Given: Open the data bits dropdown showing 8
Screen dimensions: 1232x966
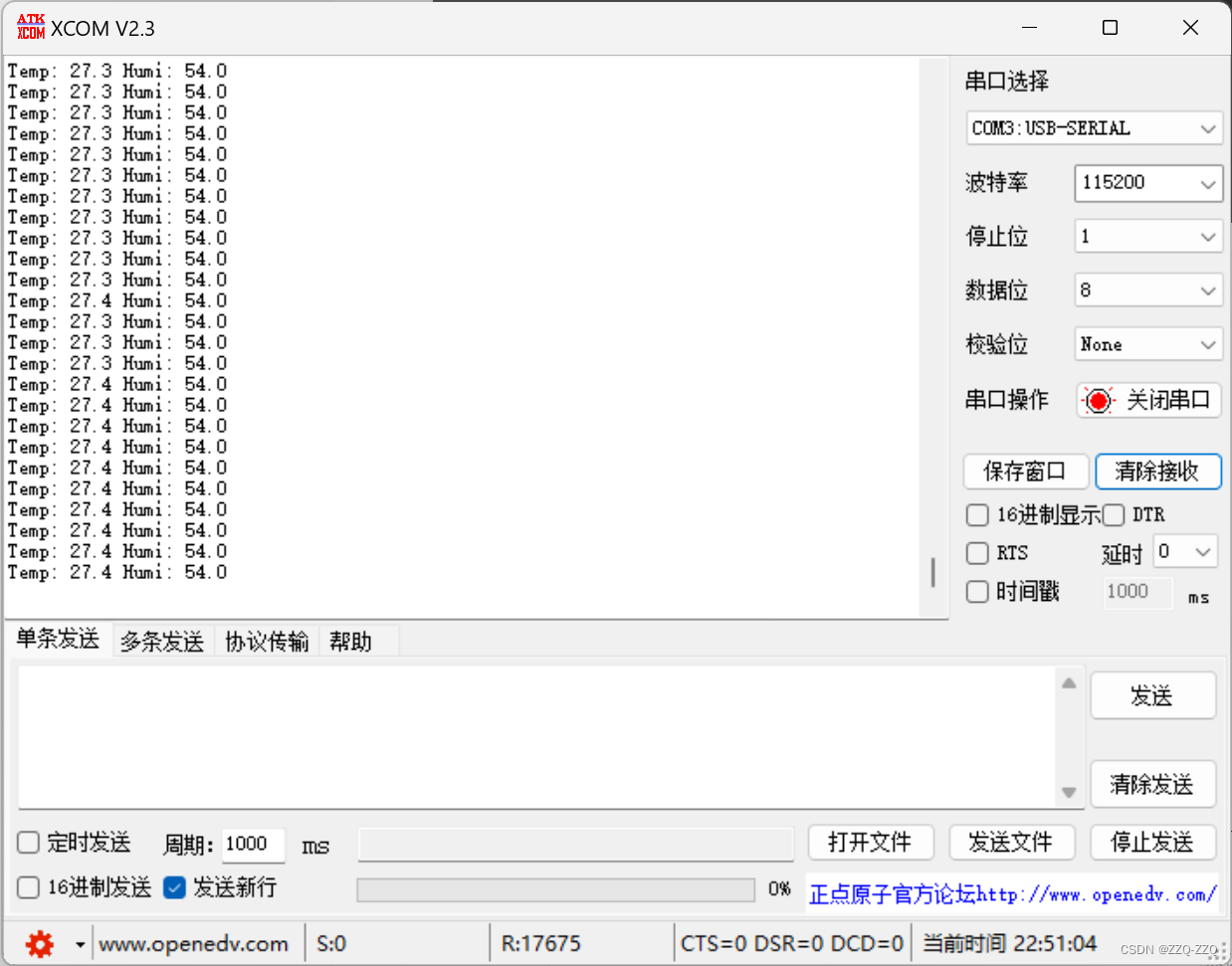Looking at the screenshot, I should [1148, 290].
